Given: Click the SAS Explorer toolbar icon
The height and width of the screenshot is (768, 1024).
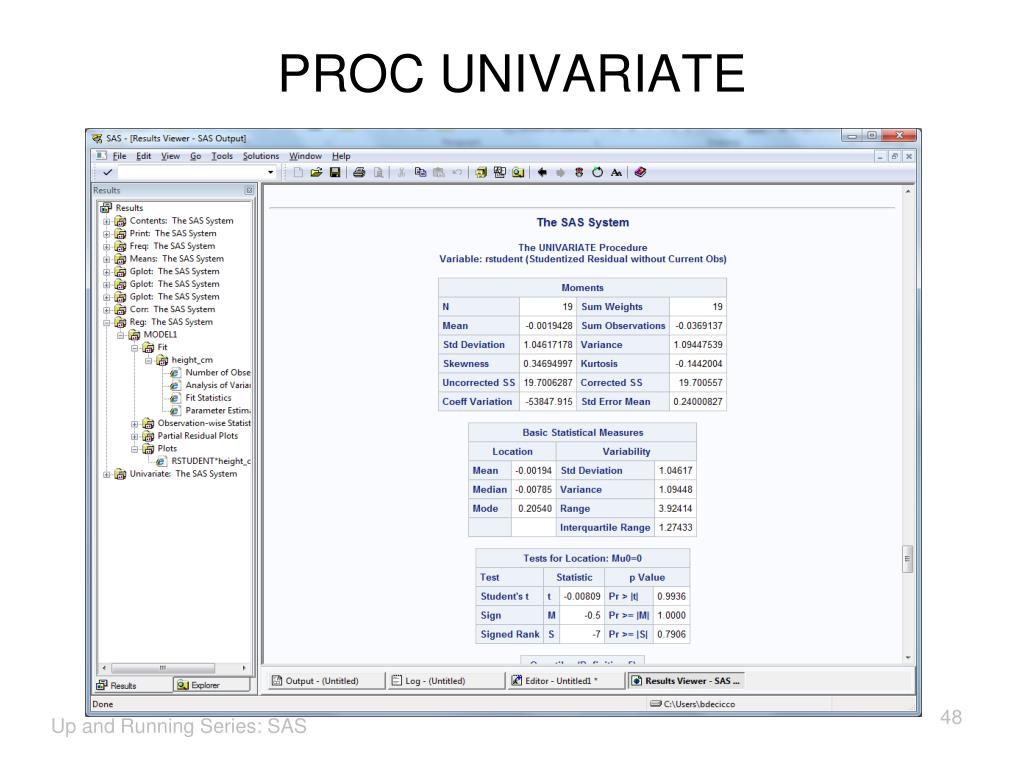Looking at the screenshot, I should tap(500, 172).
